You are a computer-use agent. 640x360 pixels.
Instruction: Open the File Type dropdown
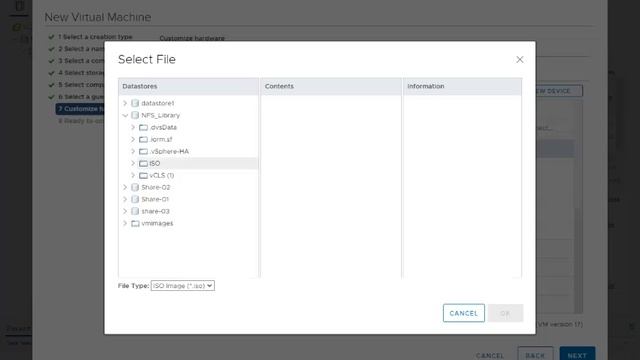tap(182, 286)
